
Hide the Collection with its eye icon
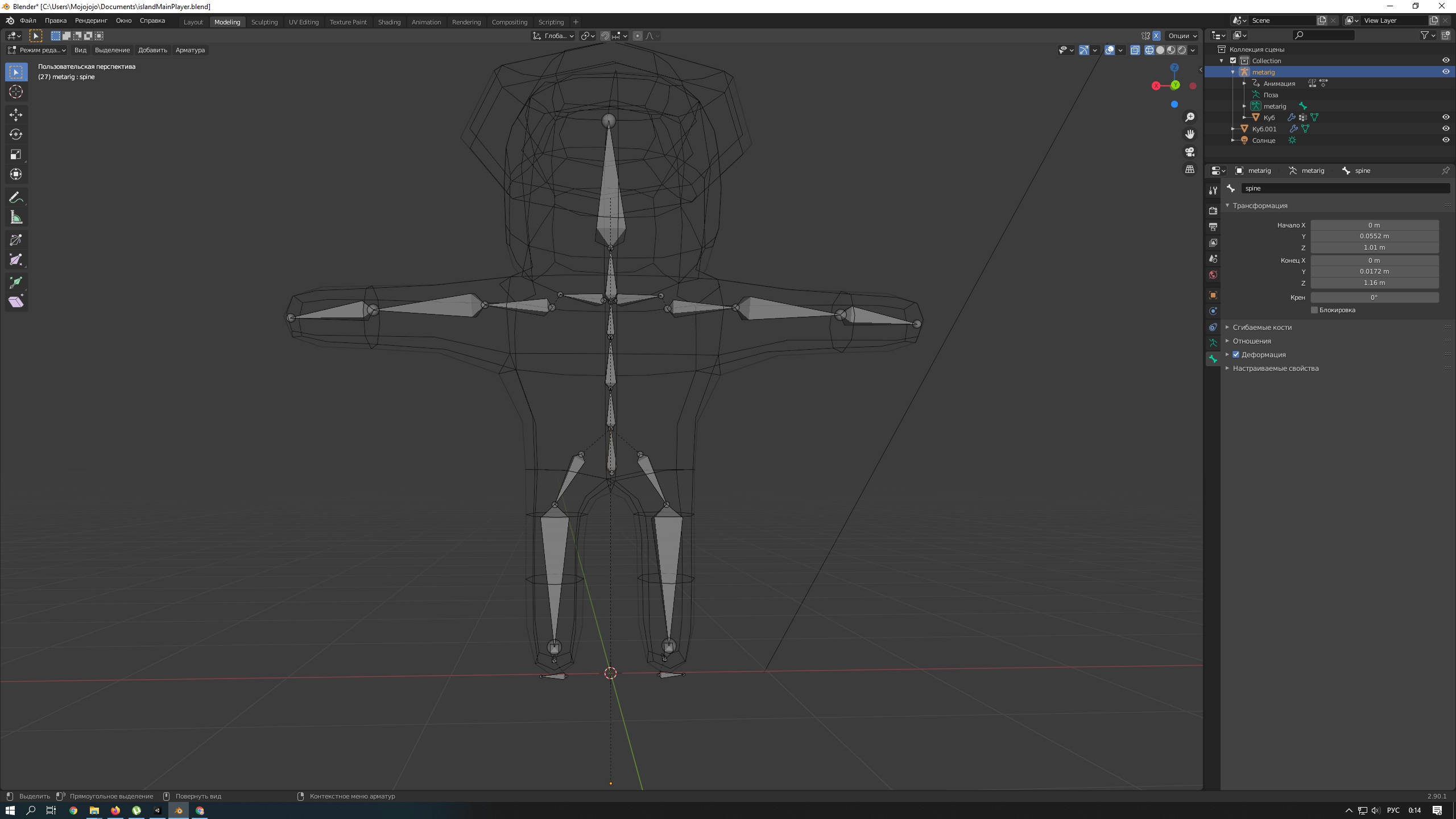point(1446,60)
